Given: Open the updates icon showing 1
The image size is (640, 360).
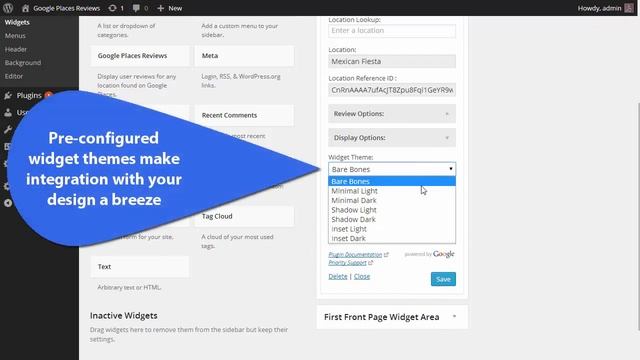Looking at the screenshot, I should [113, 8].
